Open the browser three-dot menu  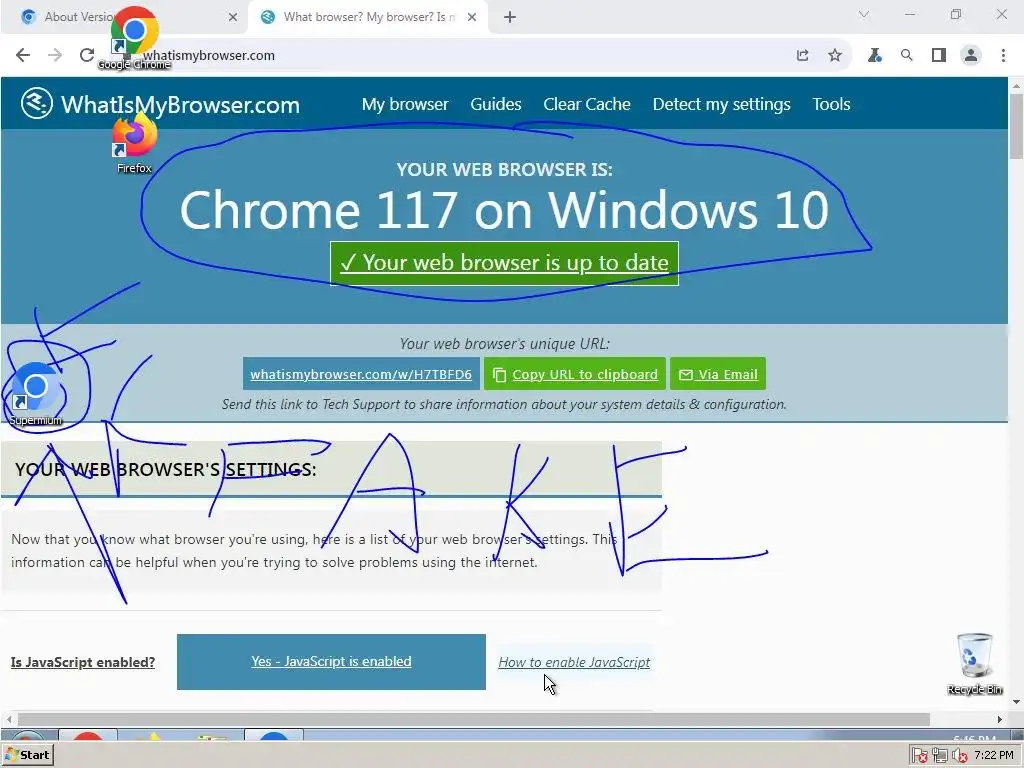tap(1003, 56)
